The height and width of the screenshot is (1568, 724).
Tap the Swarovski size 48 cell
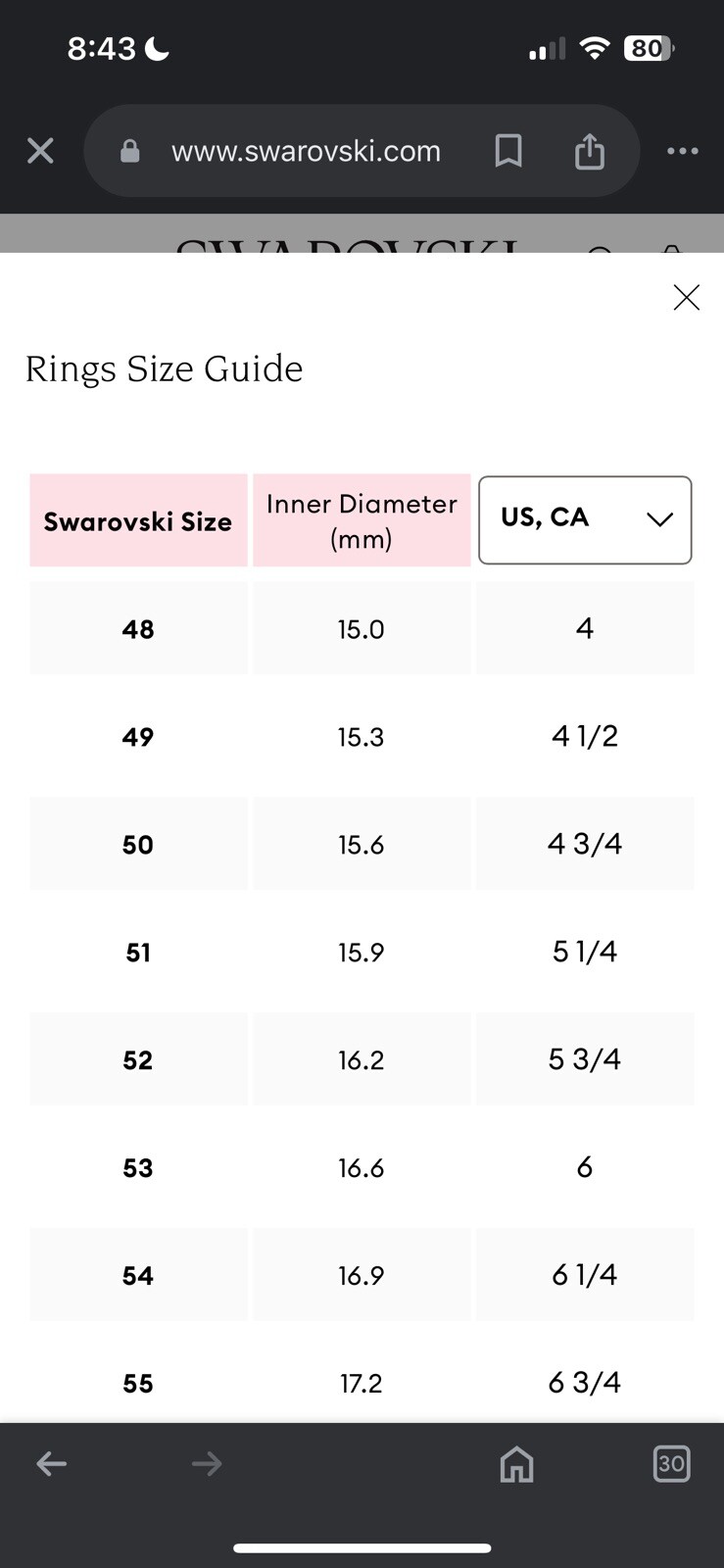138,628
